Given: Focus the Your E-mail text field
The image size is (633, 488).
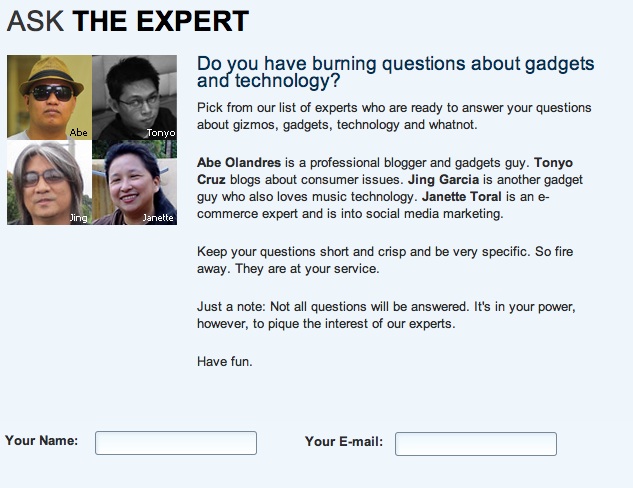Looking at the screenshot, I should click(x=476, y=444).
